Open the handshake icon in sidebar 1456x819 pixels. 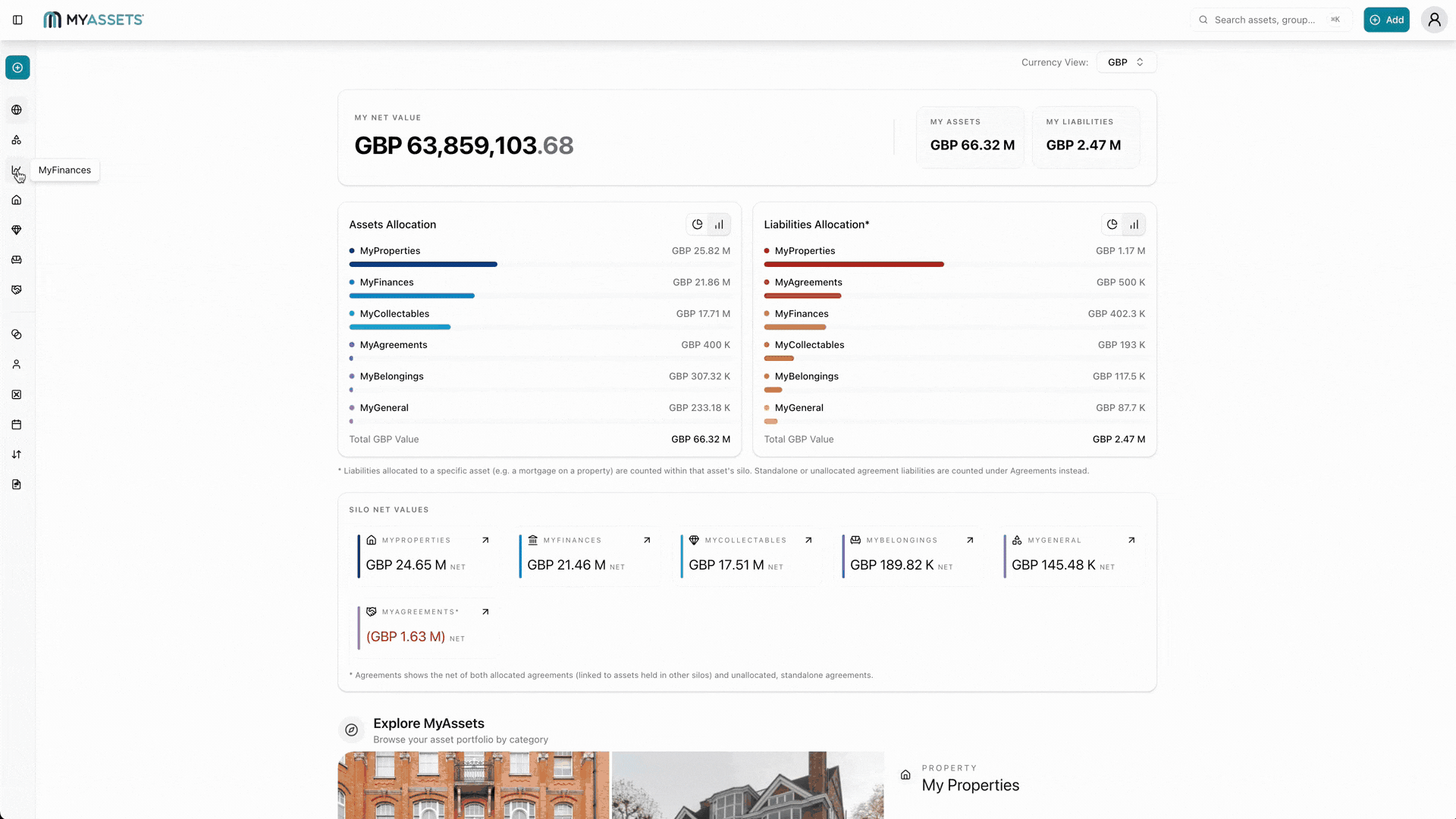tap(17, 290)
